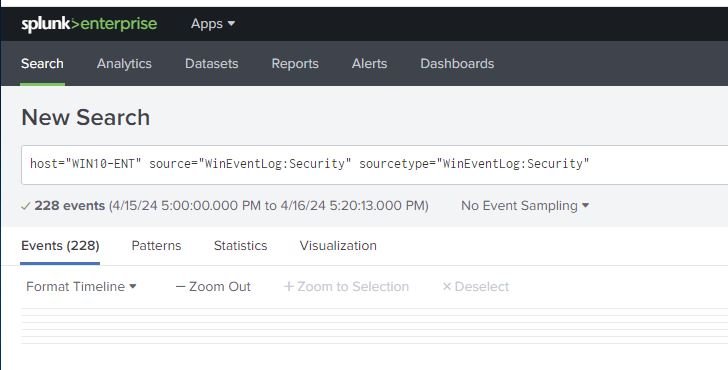Click the minus icon beside Zoom Out
728x370 pixels.
pyautogui.click(x=180, y=286)
